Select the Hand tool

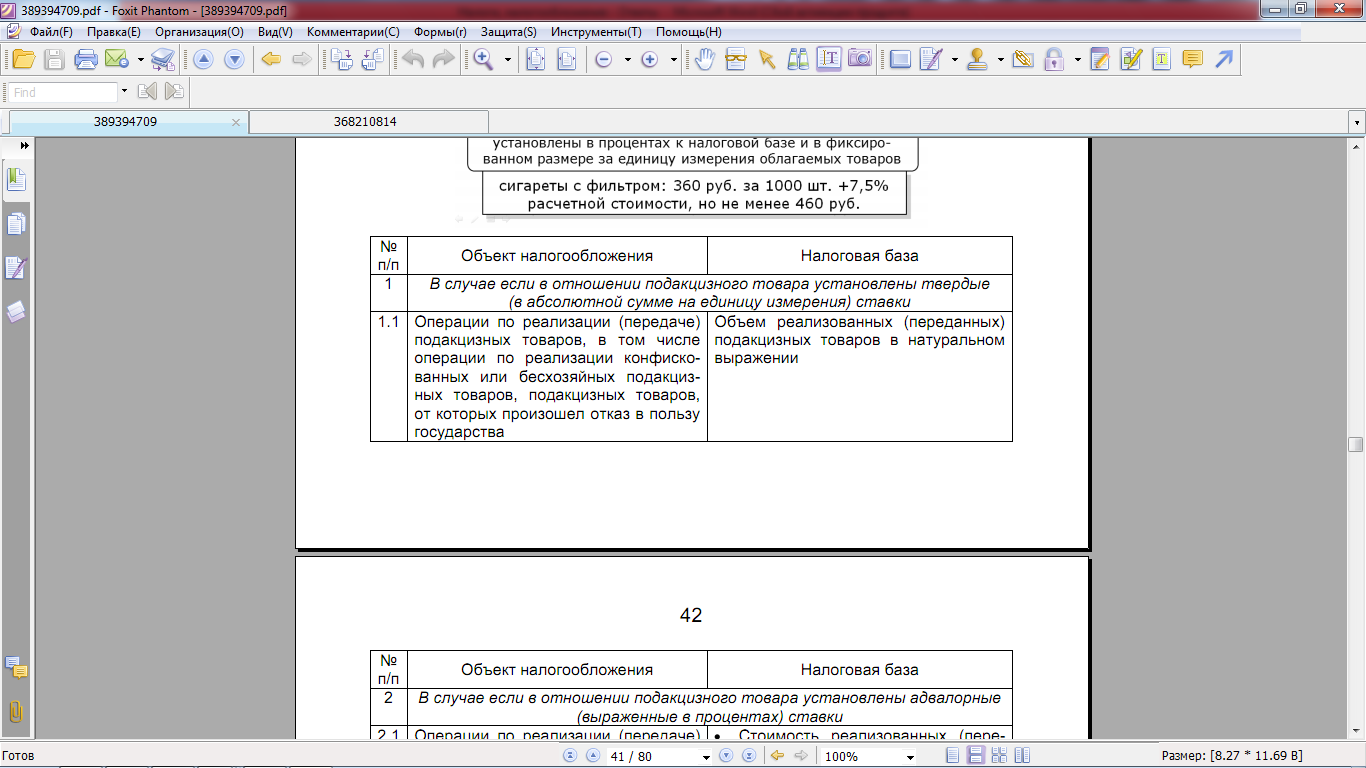[705, 59]
